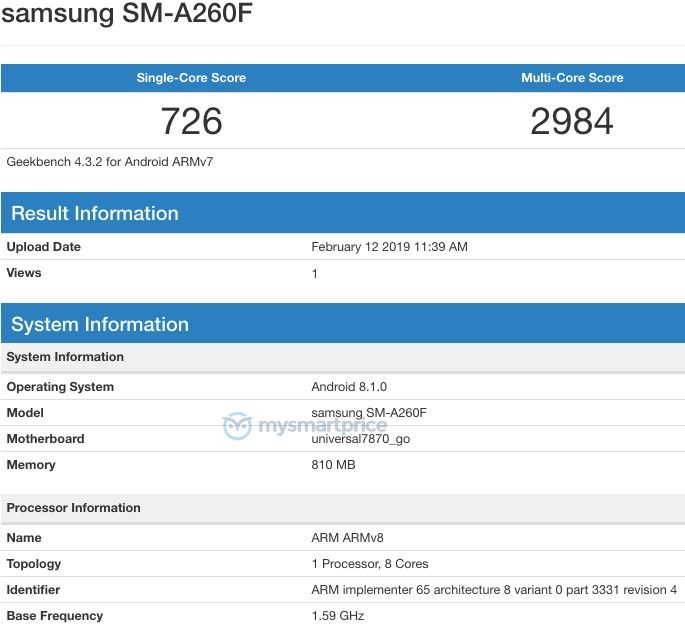Click the Views row label
The image size is (685, 626).
24,273
